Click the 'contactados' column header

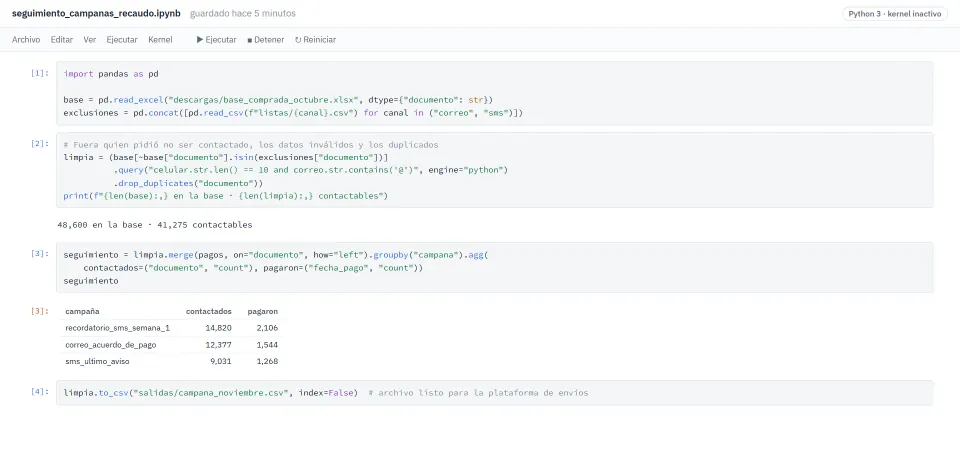coord(209,312)
